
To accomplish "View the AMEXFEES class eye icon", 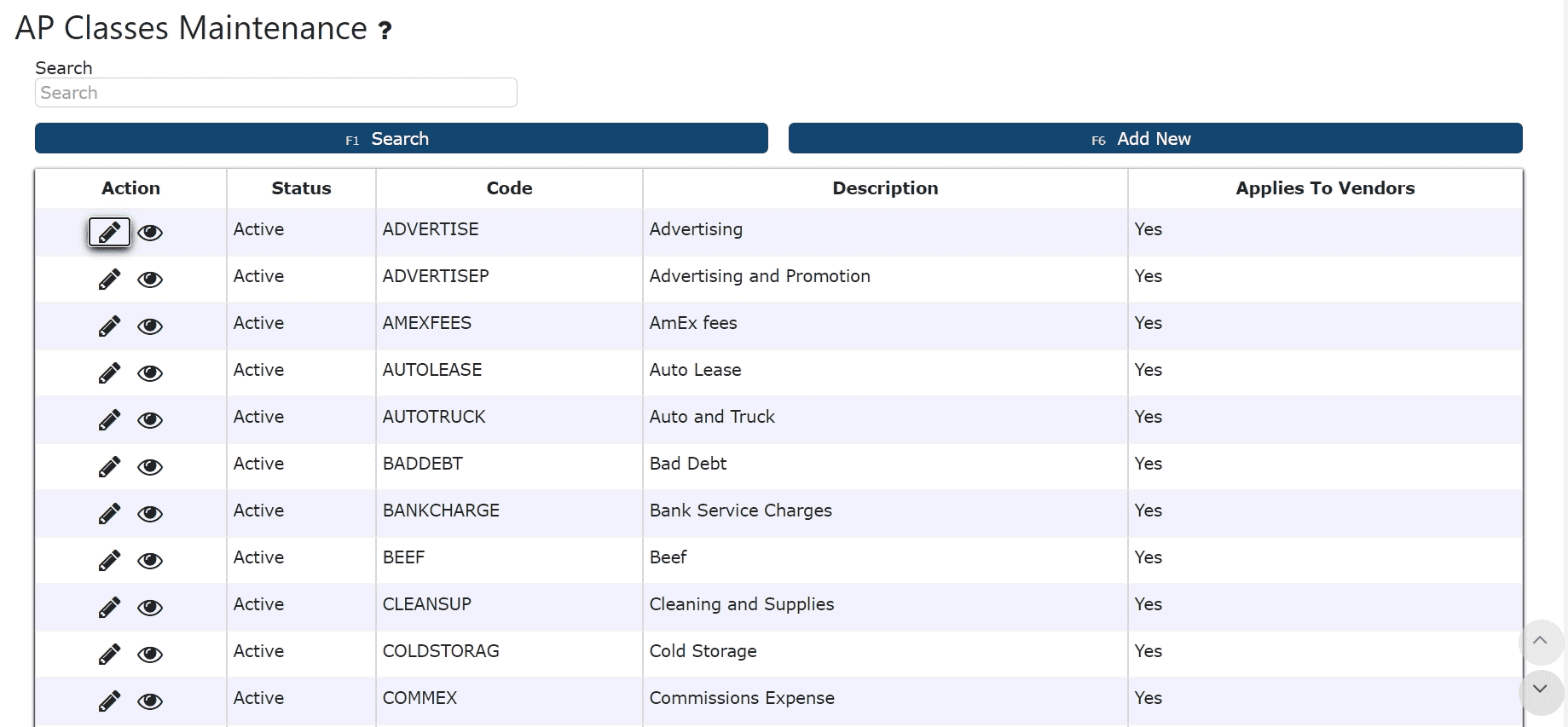I will 150,326.
